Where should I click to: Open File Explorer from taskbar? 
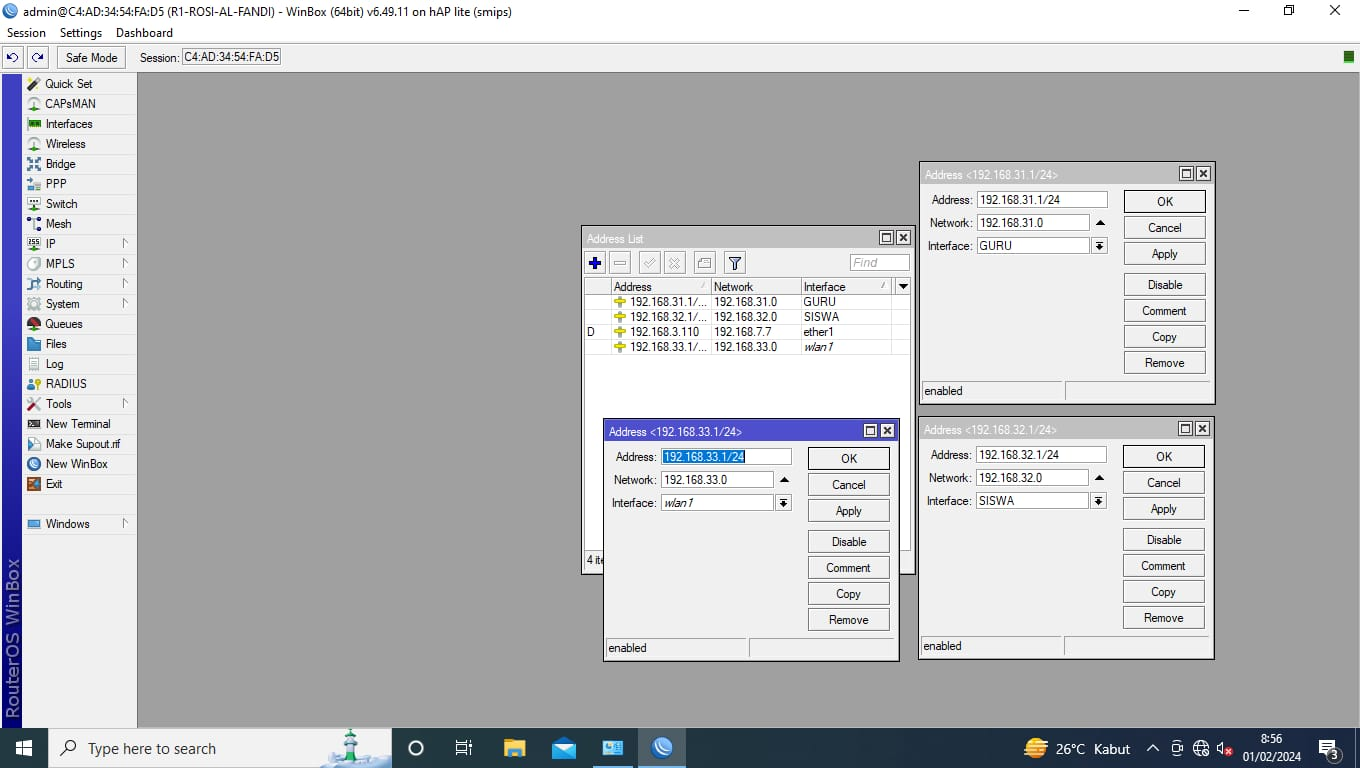[x=515, y=748]
